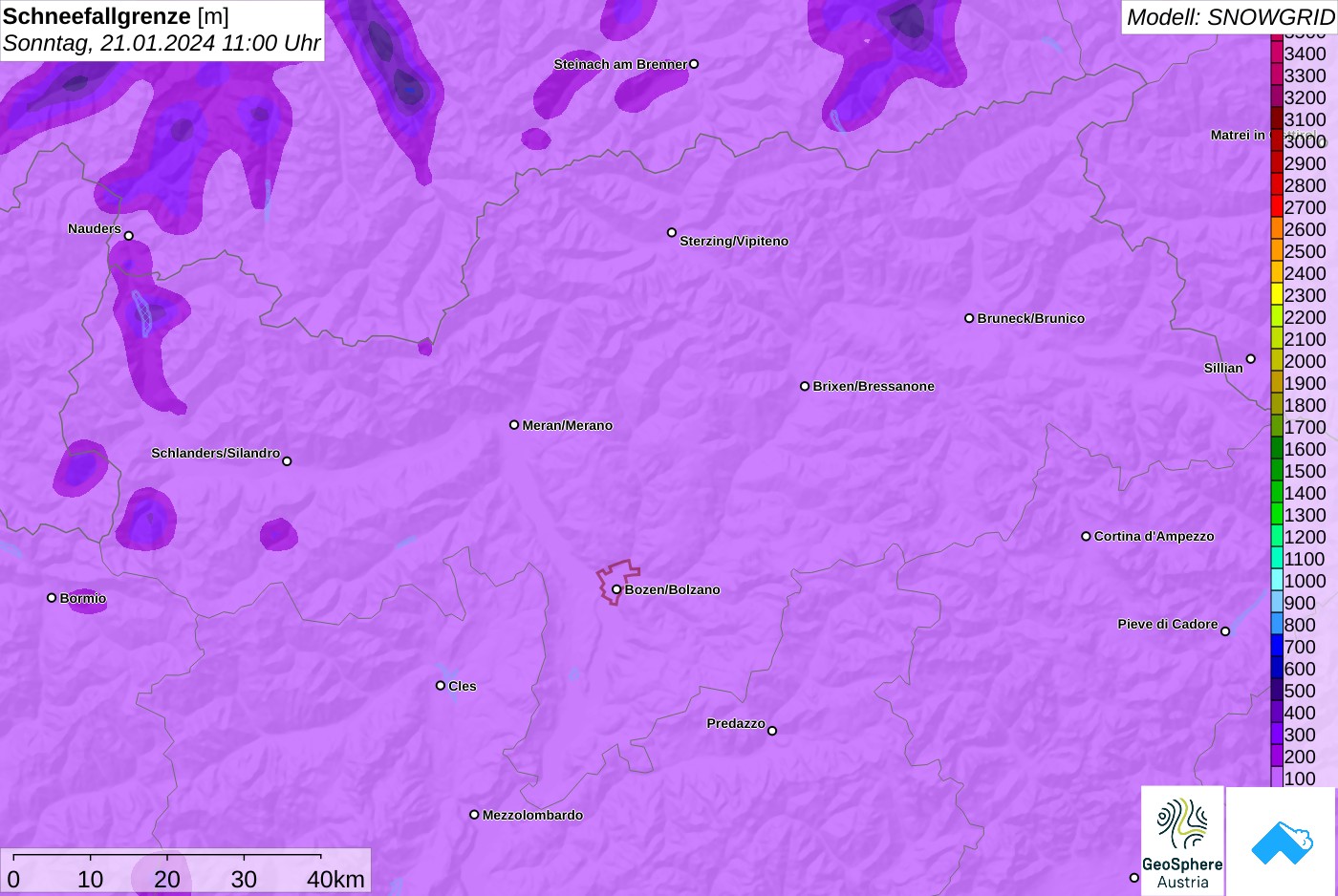Click legend value 300
The width and height of the screenshot is (1338, 896).
(x=1300, y=735)
